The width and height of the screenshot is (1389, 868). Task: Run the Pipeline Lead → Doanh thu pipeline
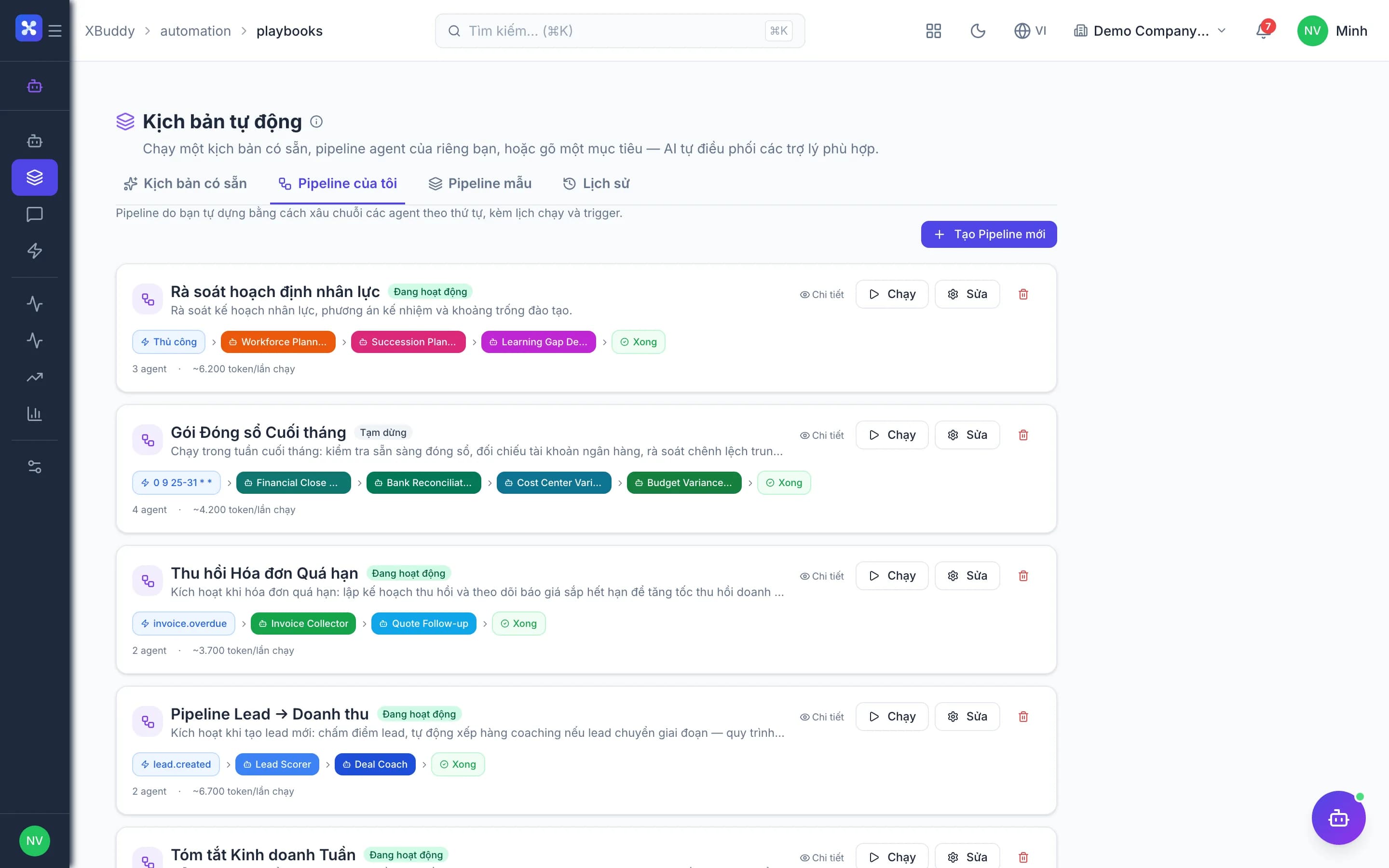coord(892,717)
